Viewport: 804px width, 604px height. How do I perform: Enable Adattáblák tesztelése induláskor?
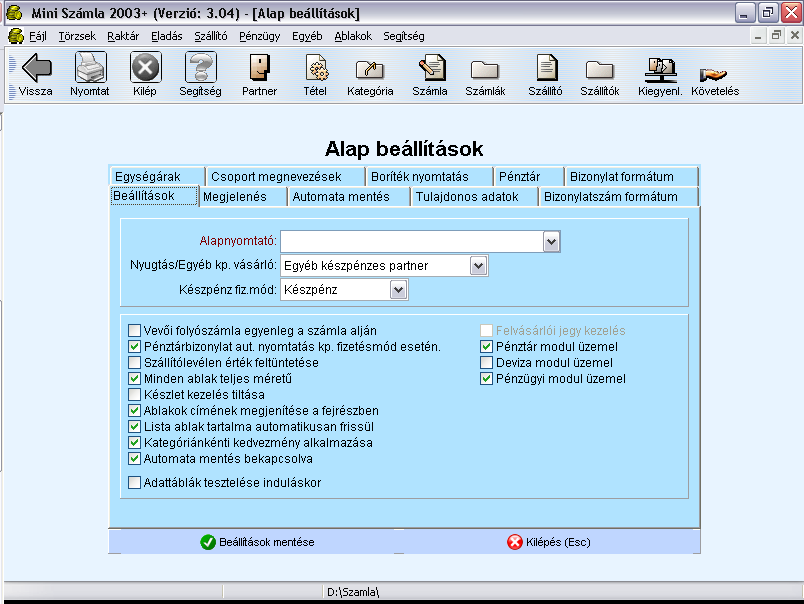point(134,482)
